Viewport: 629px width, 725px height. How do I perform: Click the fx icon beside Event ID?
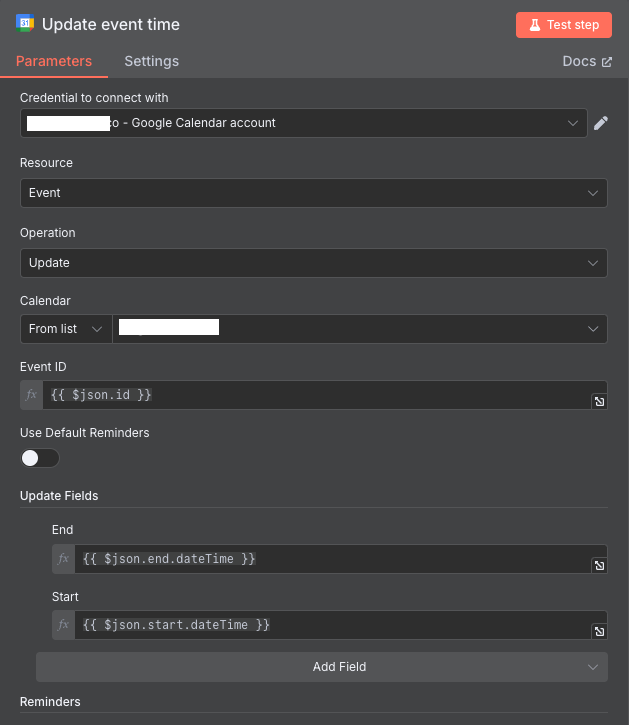tap(31, 395)
